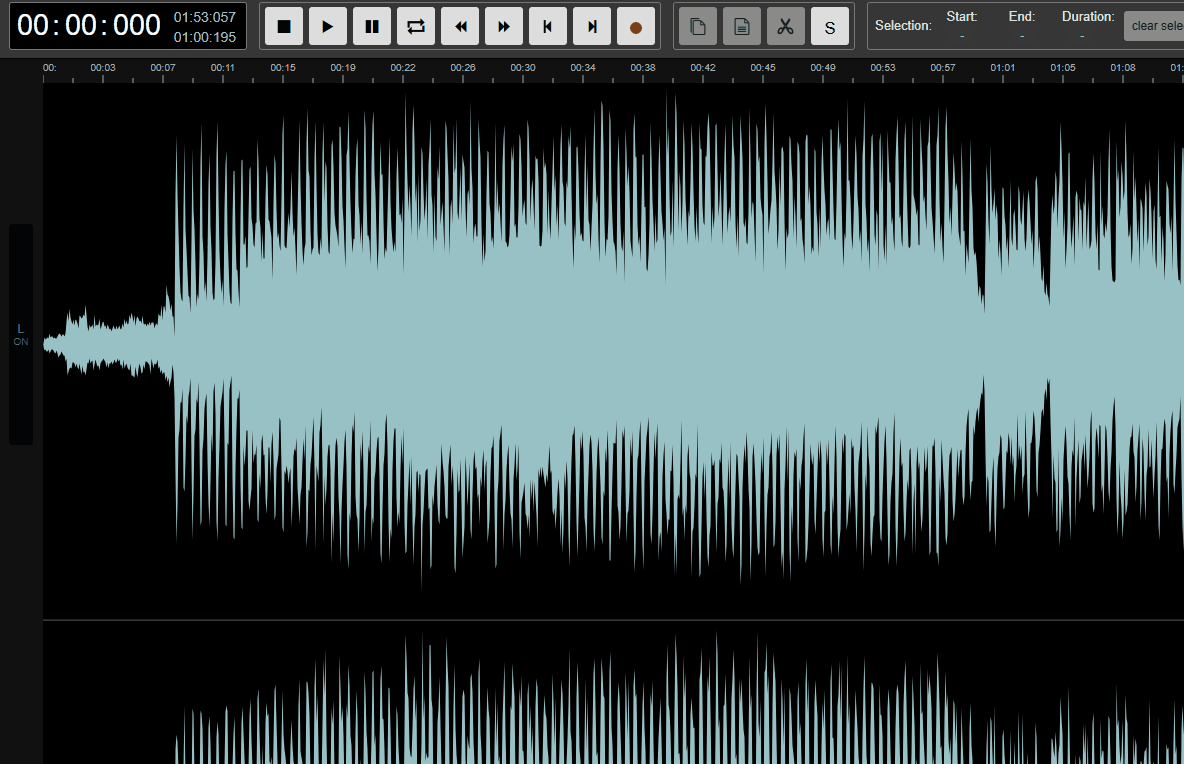This screenshot has height=764, width=1184.
Task: Click timeline ruler at 00:30 mark
Action: click(x=523, y=69)
